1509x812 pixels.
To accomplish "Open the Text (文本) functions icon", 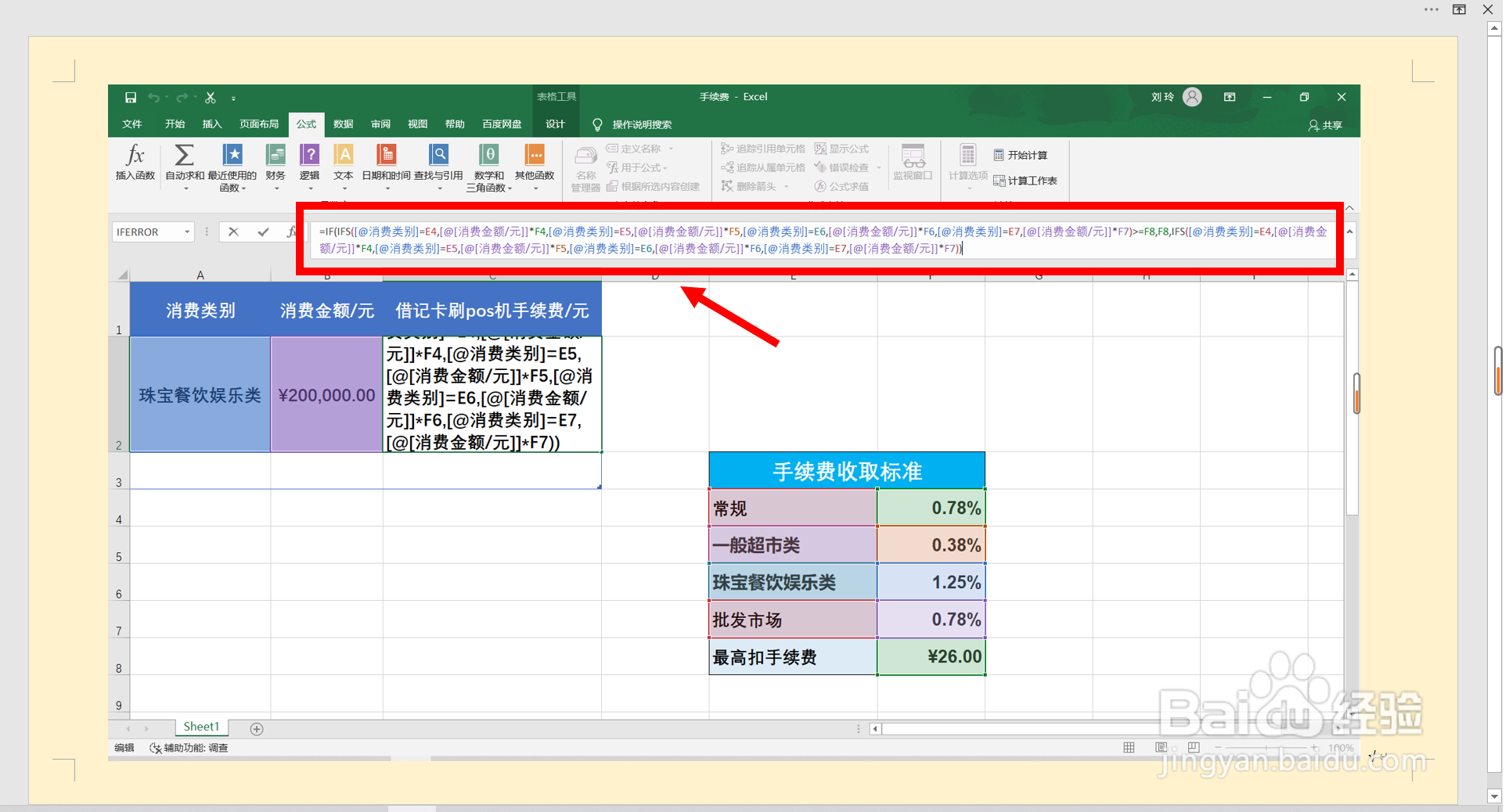I will coord(344,155).
